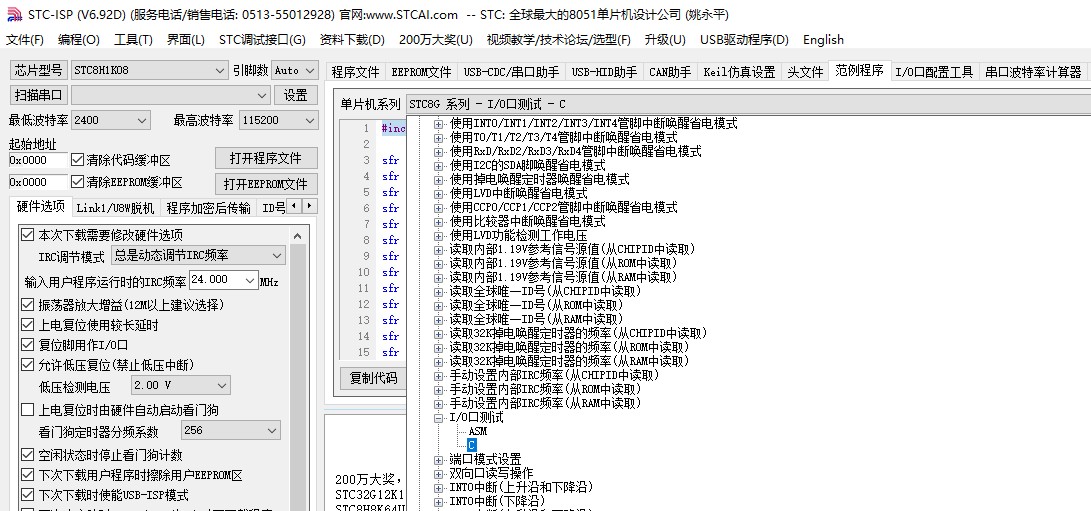Select 使用比较器中断唤醒省电模式 tree item
The width and height of the screenshot is (1091, 511).
(x=527, y=221)
